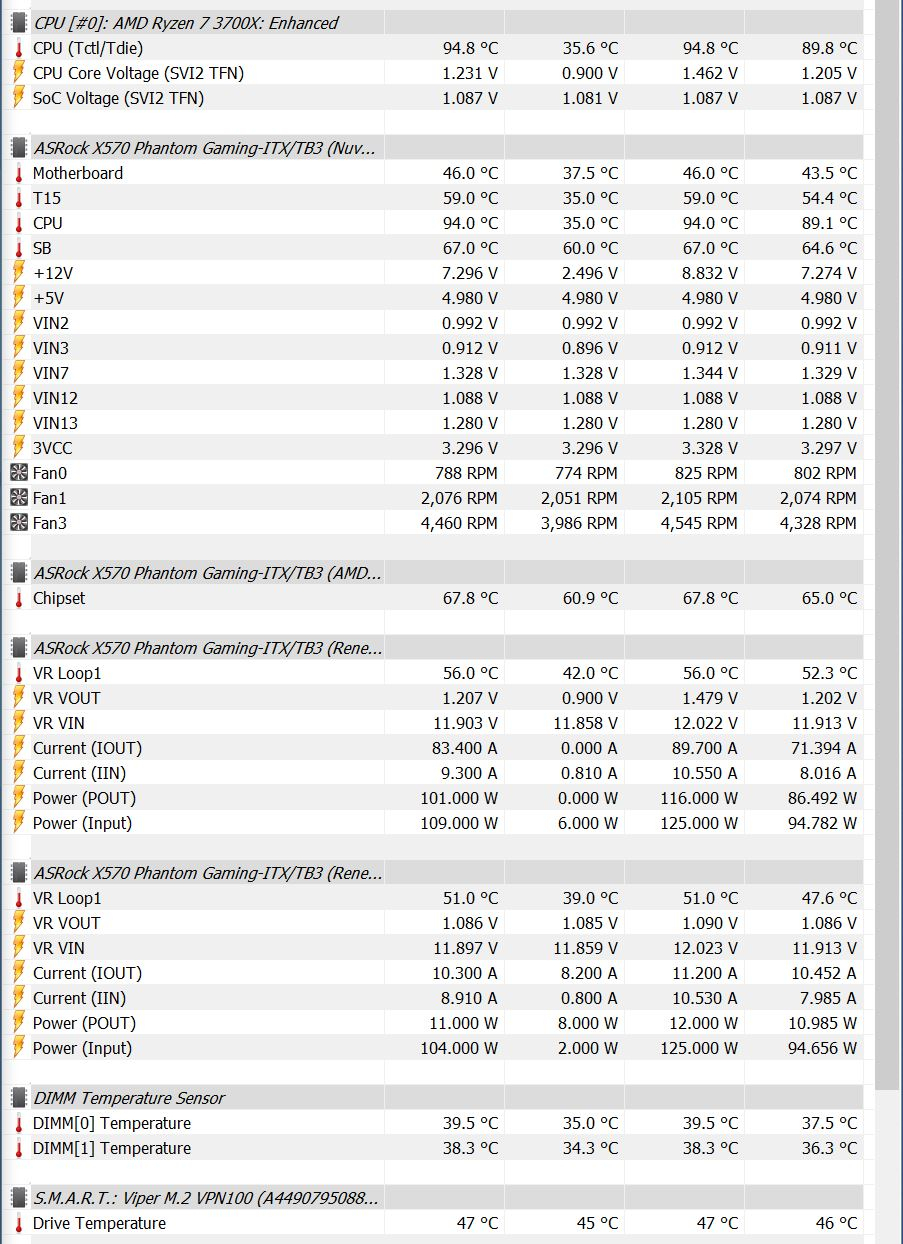Click the '1.344 V' maximum VIN7 value

click(x=710, y=372)
